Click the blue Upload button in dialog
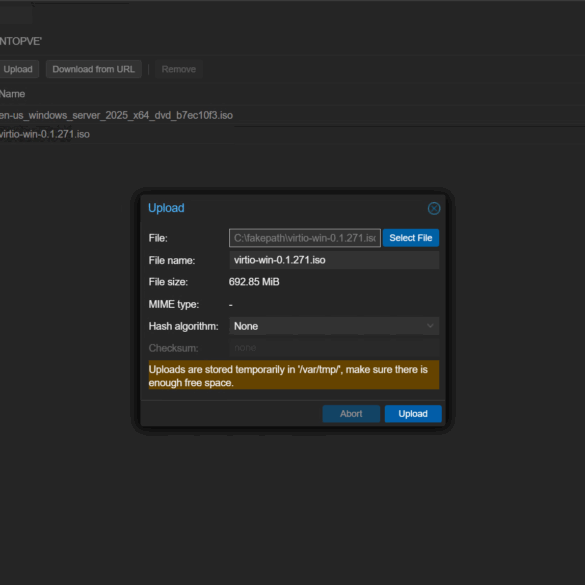 413,413
